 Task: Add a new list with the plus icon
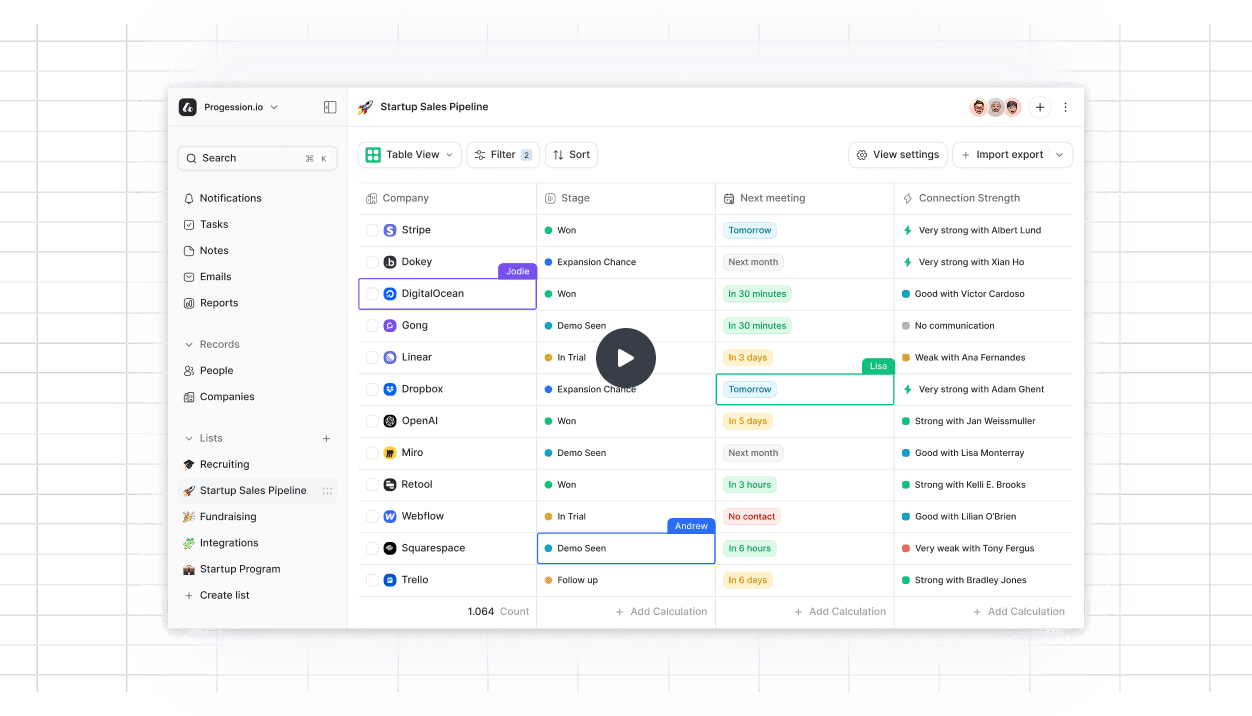tap(326, 438)
